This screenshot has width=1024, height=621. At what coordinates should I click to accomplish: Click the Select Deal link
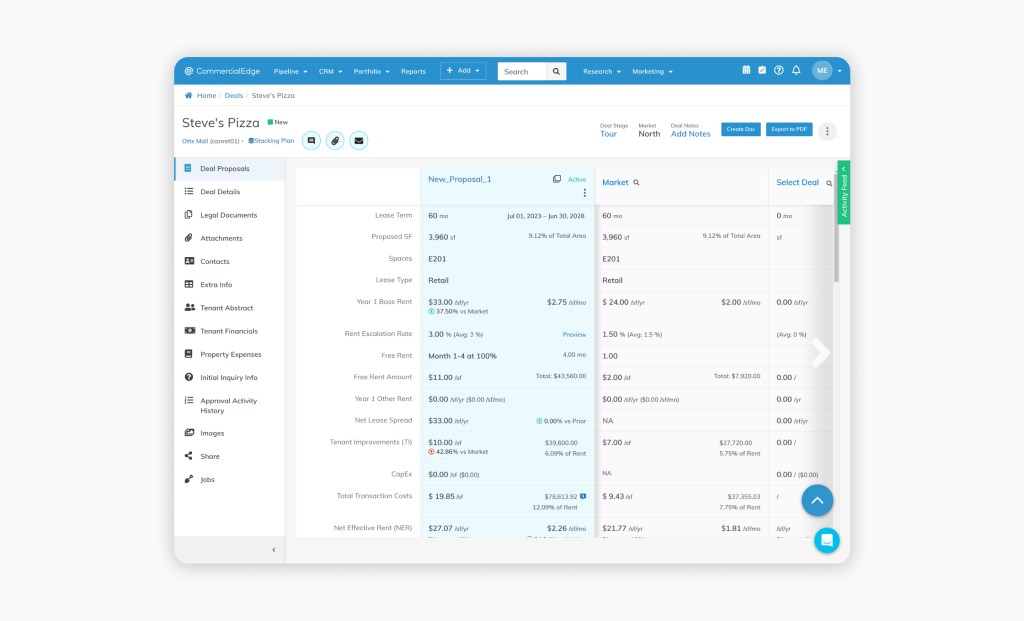click(797, 183)
